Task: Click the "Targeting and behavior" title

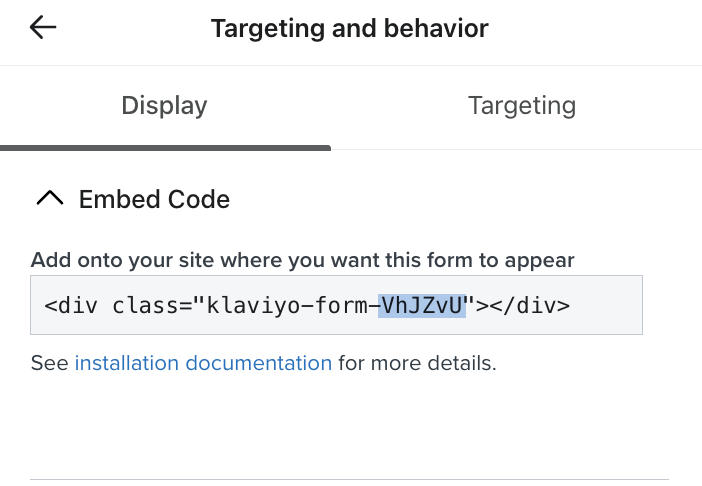Action: pos(349,28)
